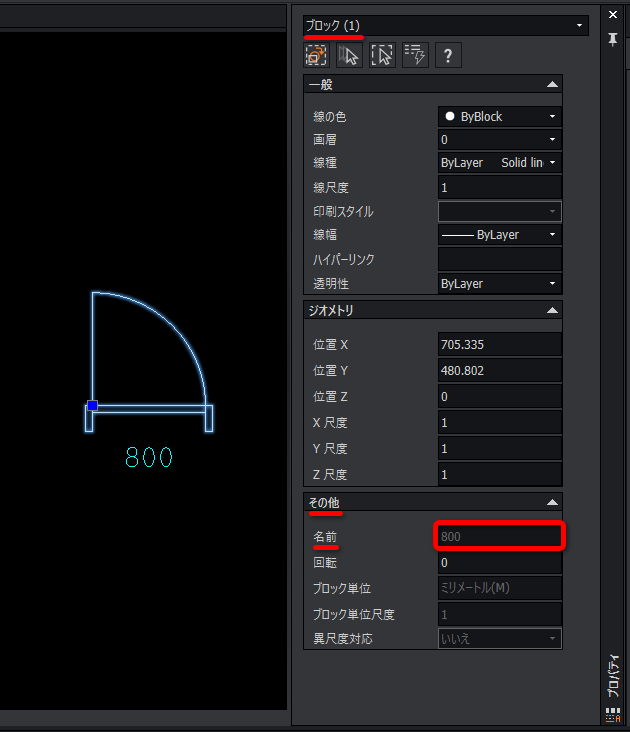Click the palette properties icon at bottom
This screenshot has width=630, height=732.
click(x=613, y=714)
